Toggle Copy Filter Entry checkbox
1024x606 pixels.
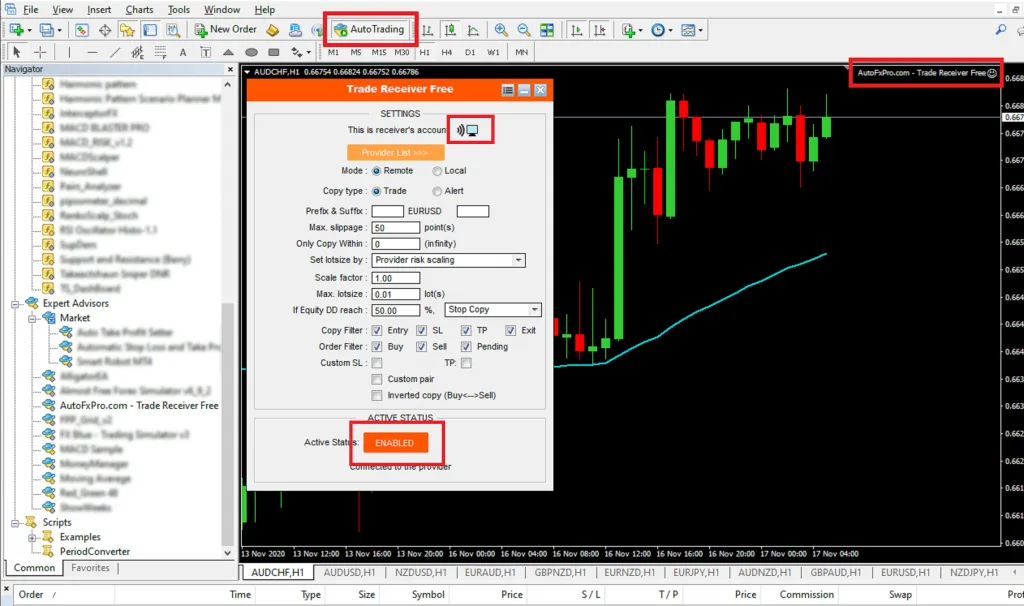(x=377, y=330)
